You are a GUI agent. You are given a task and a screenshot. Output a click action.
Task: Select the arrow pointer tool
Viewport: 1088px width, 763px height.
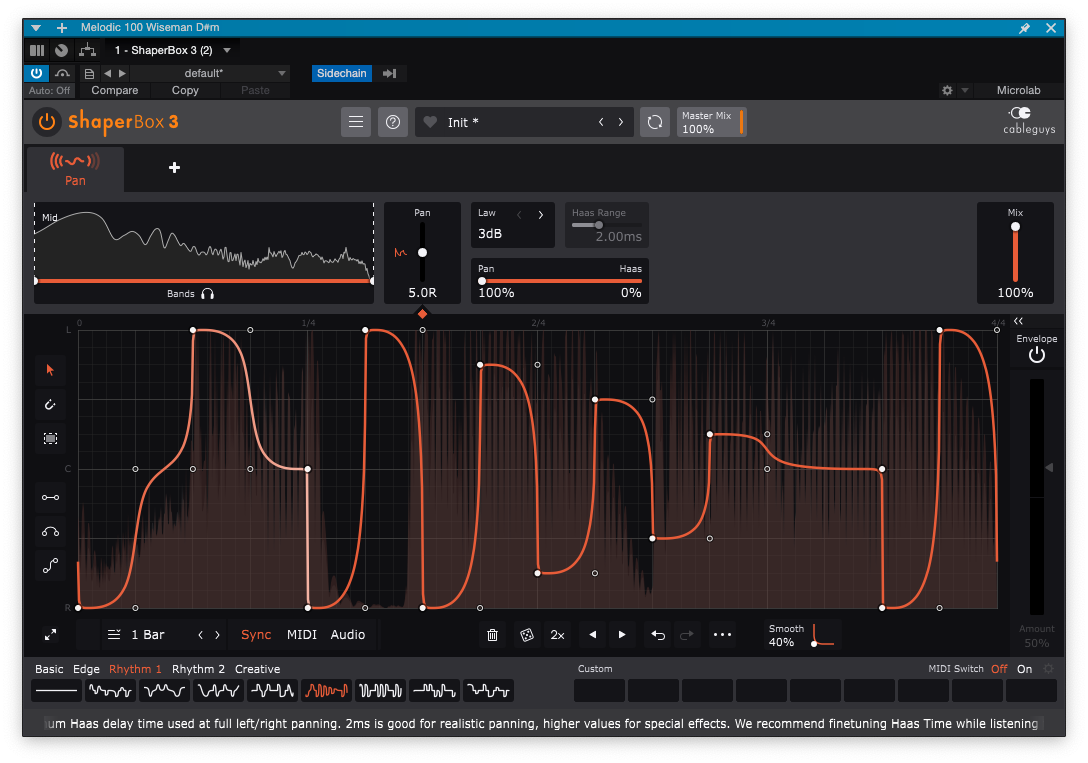[x=50, y=370]
